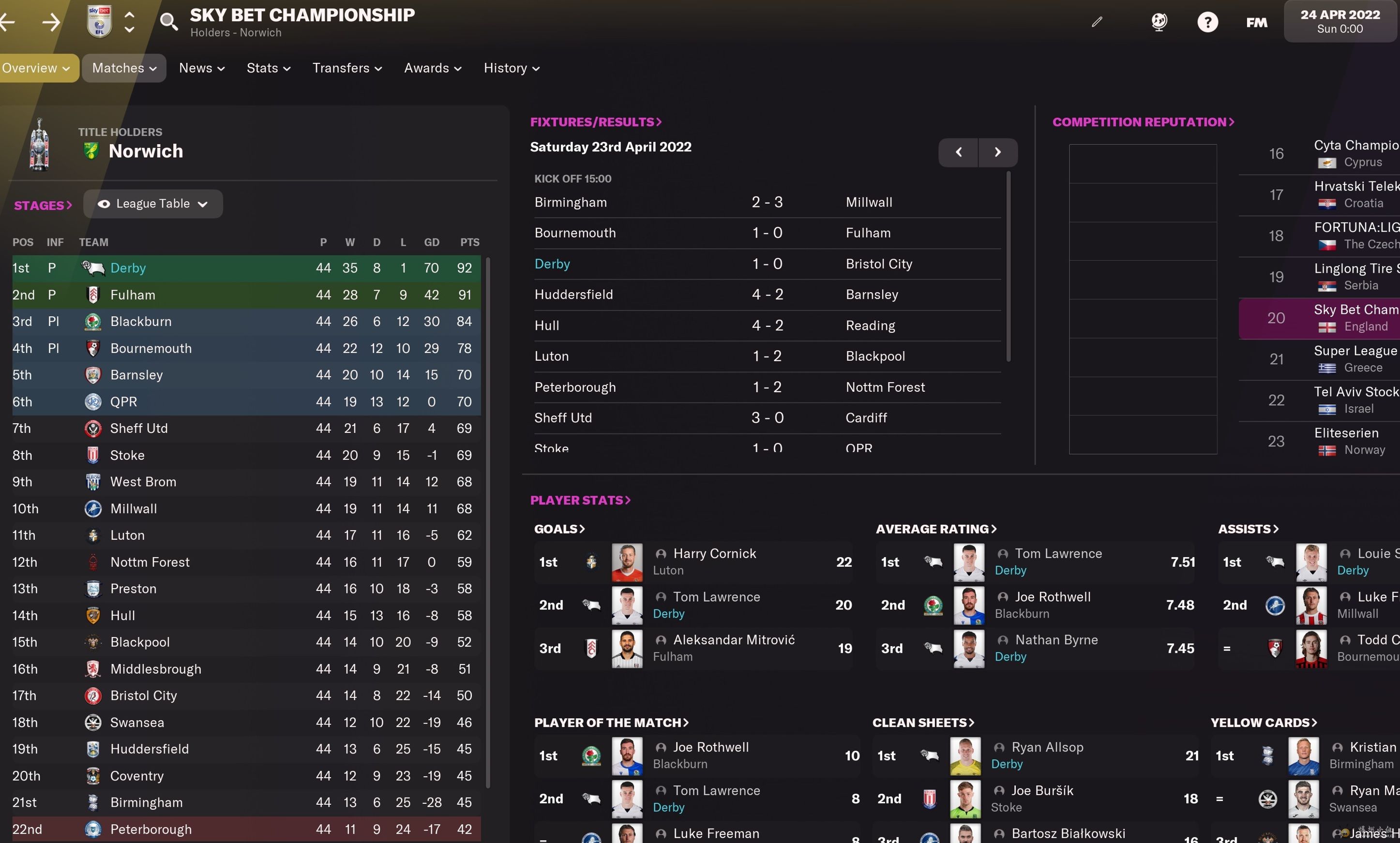Open the competition up/down switcher arrows
Screen dimensions: 1400x843
tap(130, 22)
